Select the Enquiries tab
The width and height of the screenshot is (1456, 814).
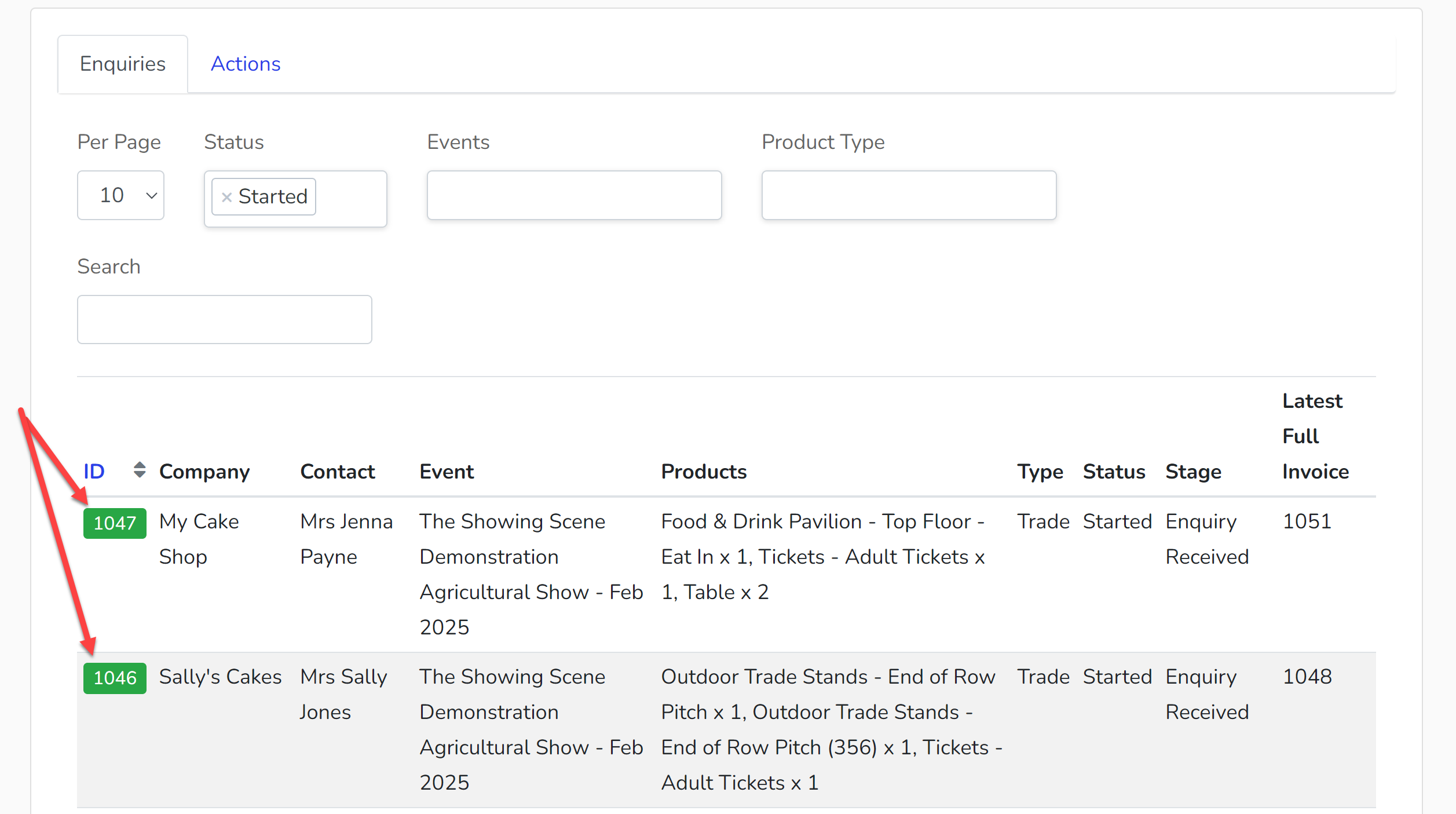tap(123, 64)
